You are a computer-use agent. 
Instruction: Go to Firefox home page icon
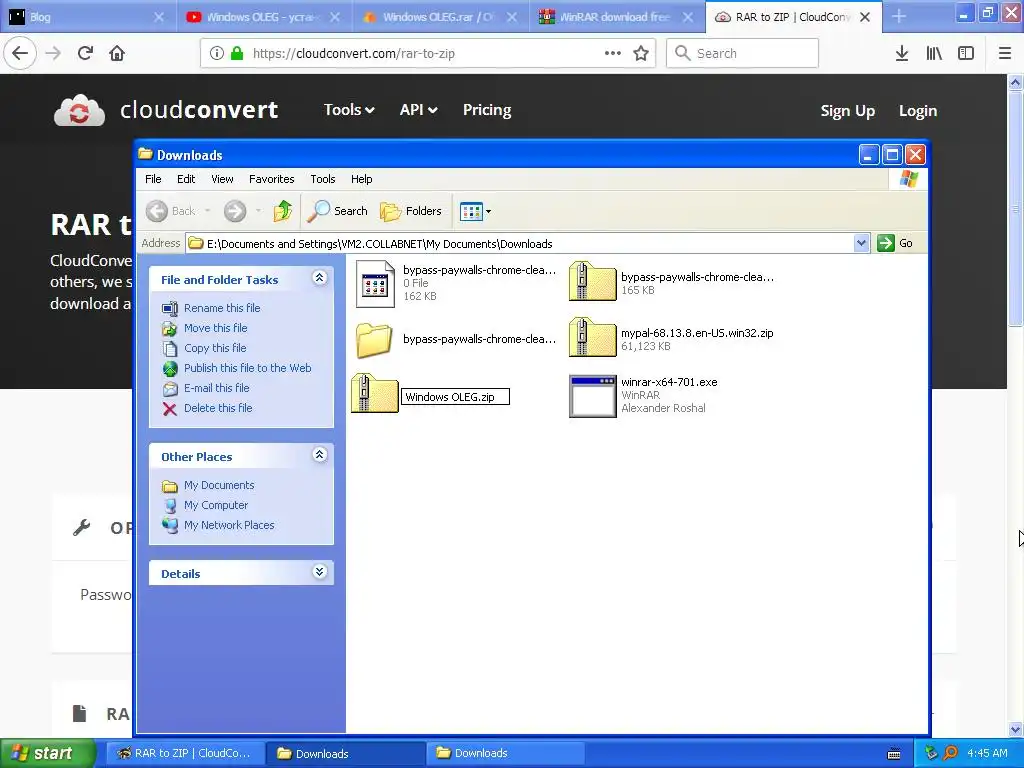coord(117,54)
